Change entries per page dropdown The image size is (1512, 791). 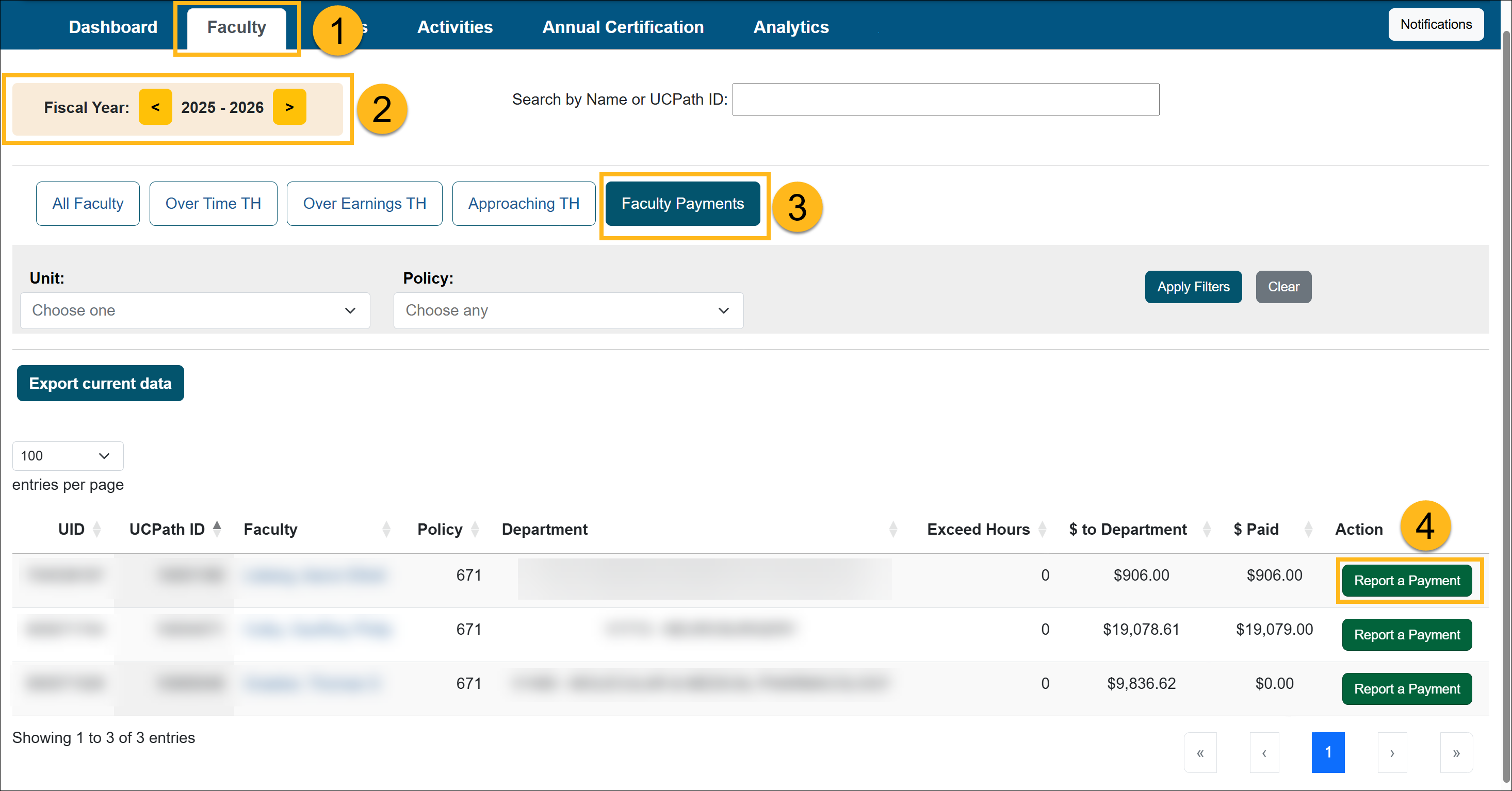click(68, 456)
